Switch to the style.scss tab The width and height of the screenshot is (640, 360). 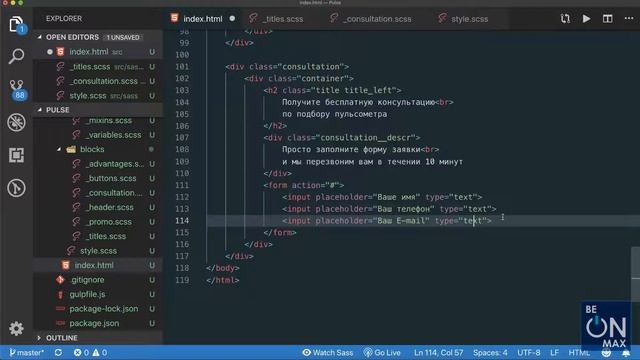point(469,19)
